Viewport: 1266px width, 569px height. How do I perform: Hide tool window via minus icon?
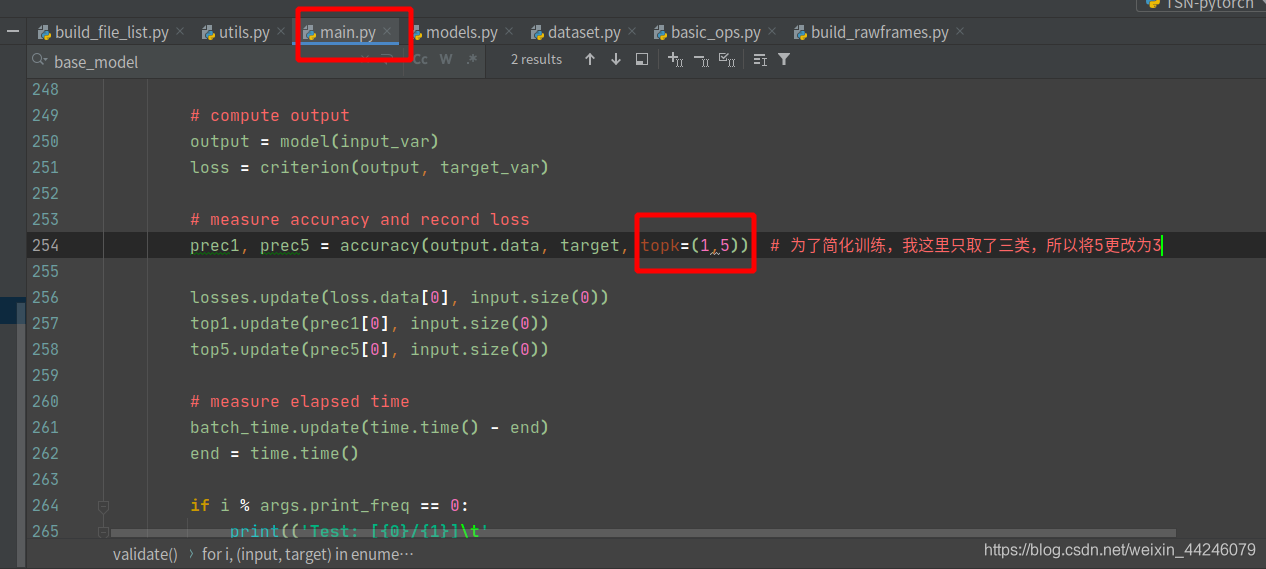tap(13, 32)
